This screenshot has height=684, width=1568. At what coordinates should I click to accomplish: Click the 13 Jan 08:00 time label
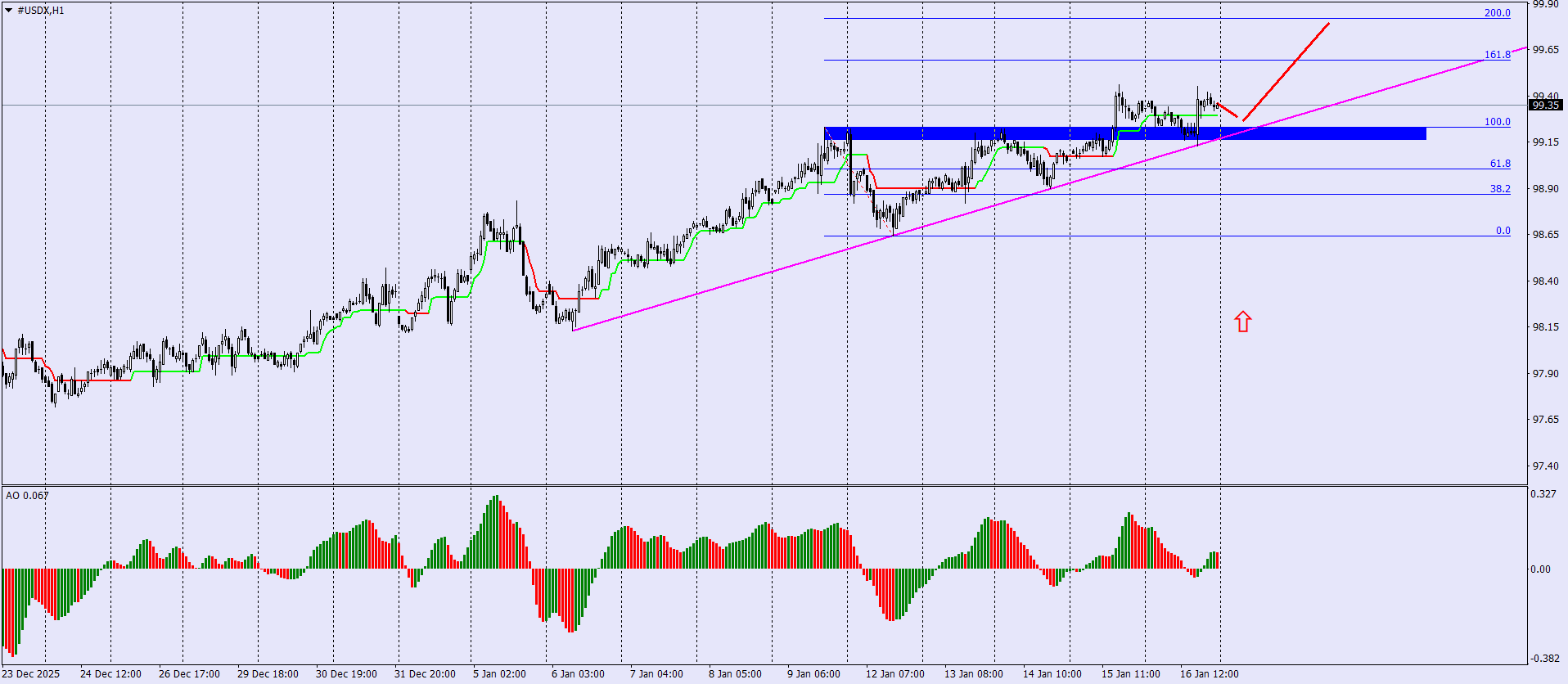(x=974, y=674)
